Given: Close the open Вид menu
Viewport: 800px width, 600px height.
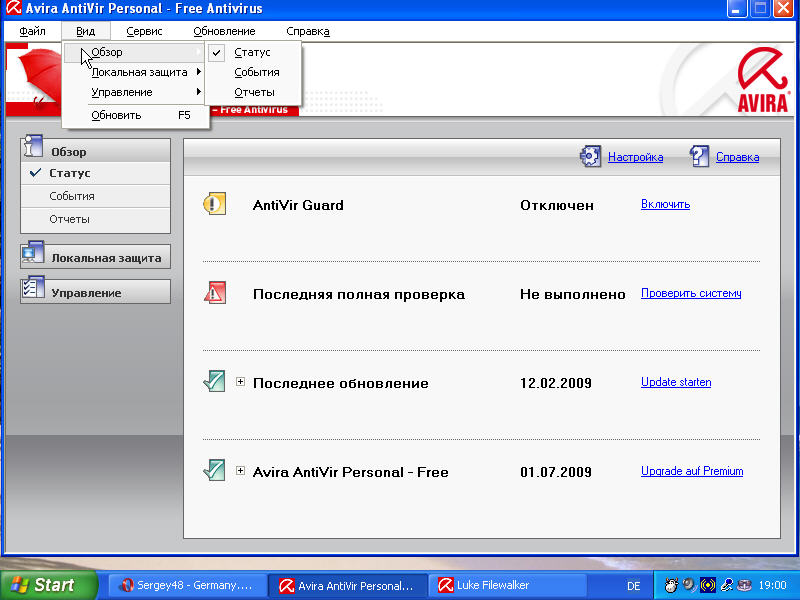Looking at the screenshot, I should click(85, 31).
